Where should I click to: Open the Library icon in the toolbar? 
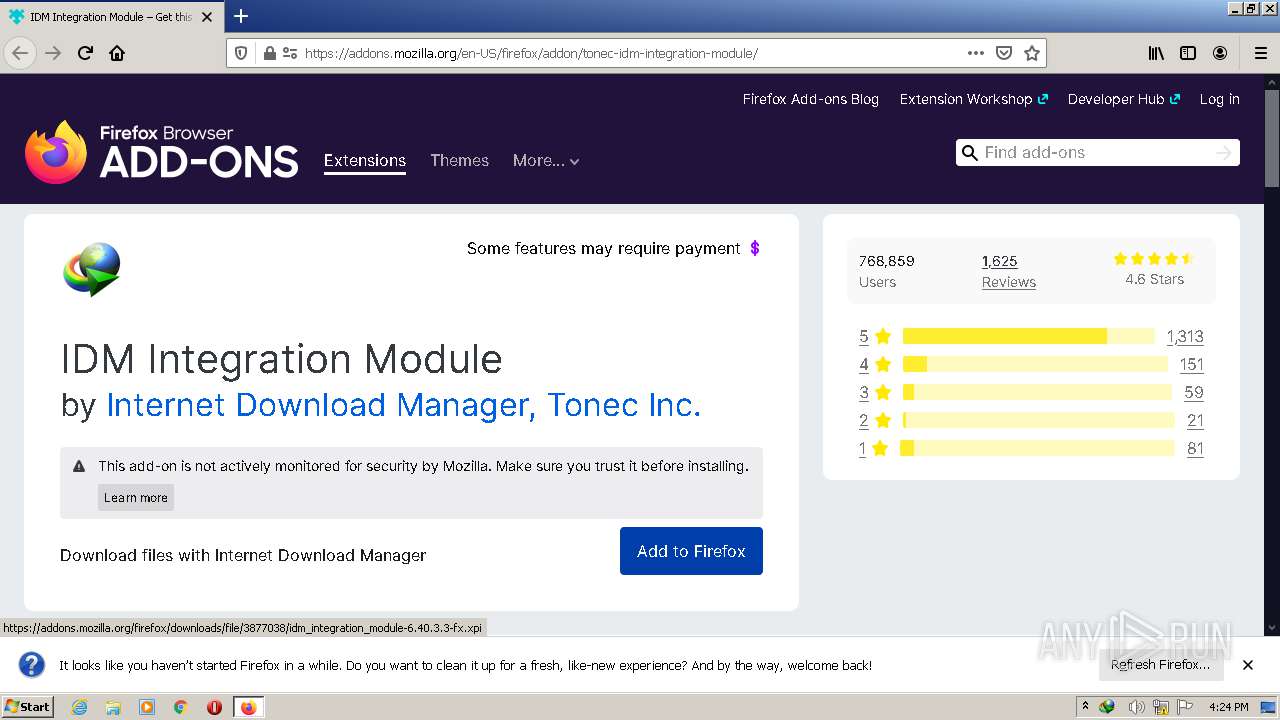[1156, 53]
